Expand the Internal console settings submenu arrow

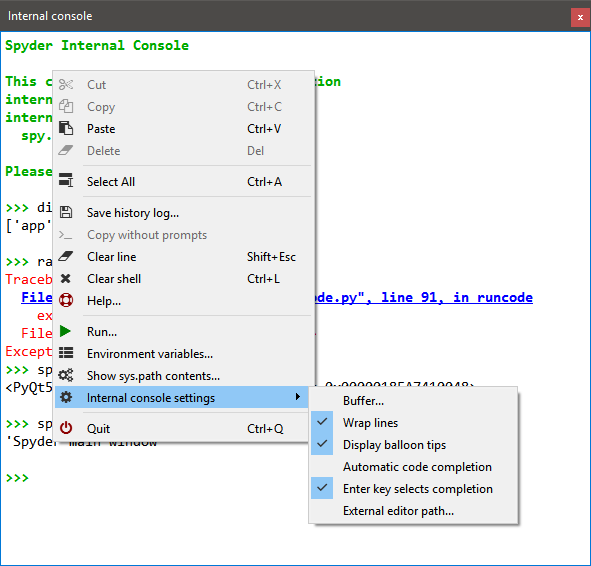tap(298, 396)
